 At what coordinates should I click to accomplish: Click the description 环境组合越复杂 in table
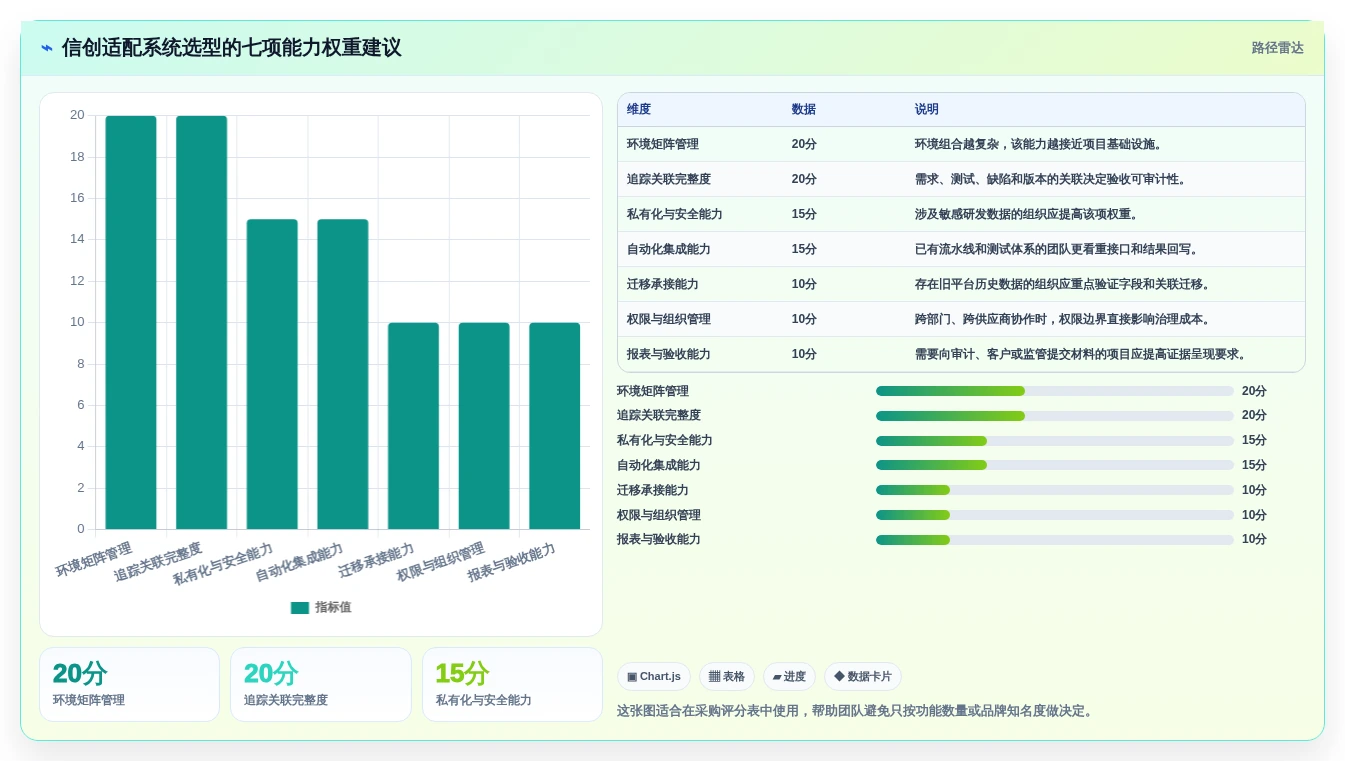click(x=1040, y=144)
